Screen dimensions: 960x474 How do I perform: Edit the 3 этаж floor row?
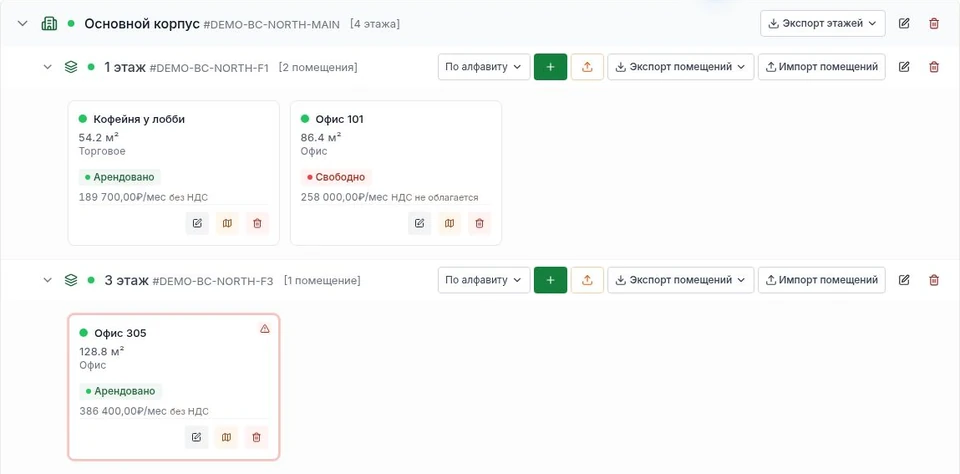904,280
